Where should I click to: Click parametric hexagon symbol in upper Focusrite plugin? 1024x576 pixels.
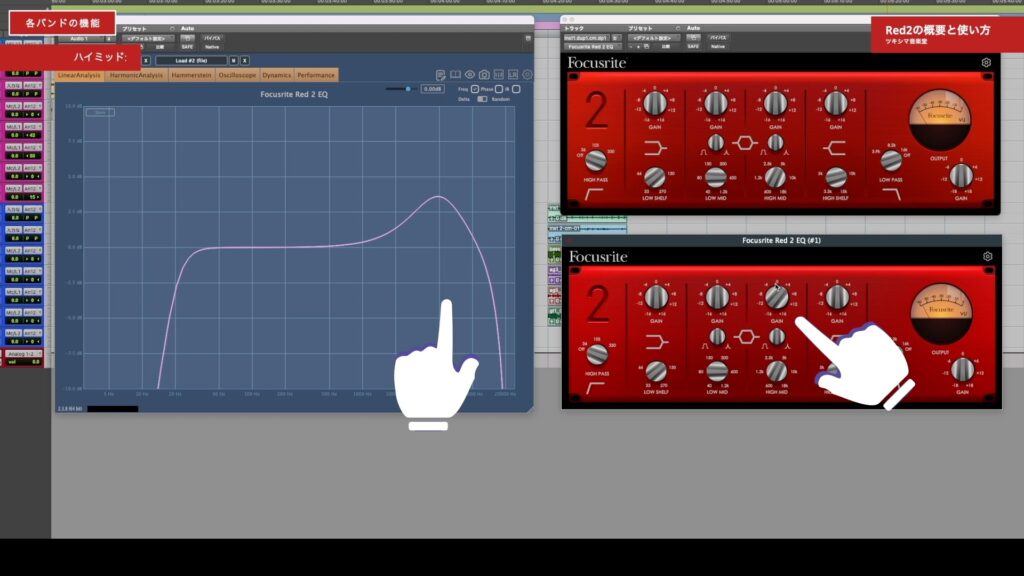(745, 143)
